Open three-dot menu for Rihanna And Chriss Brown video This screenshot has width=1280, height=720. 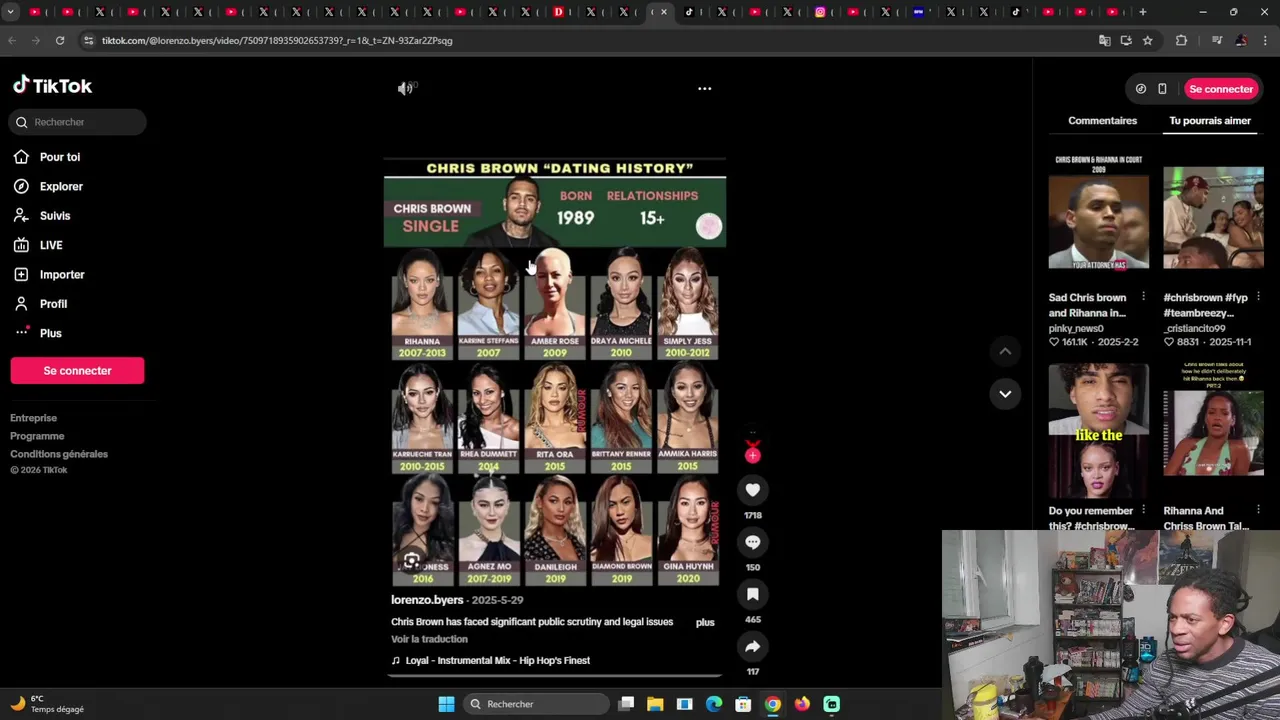tap(1258, 511)
